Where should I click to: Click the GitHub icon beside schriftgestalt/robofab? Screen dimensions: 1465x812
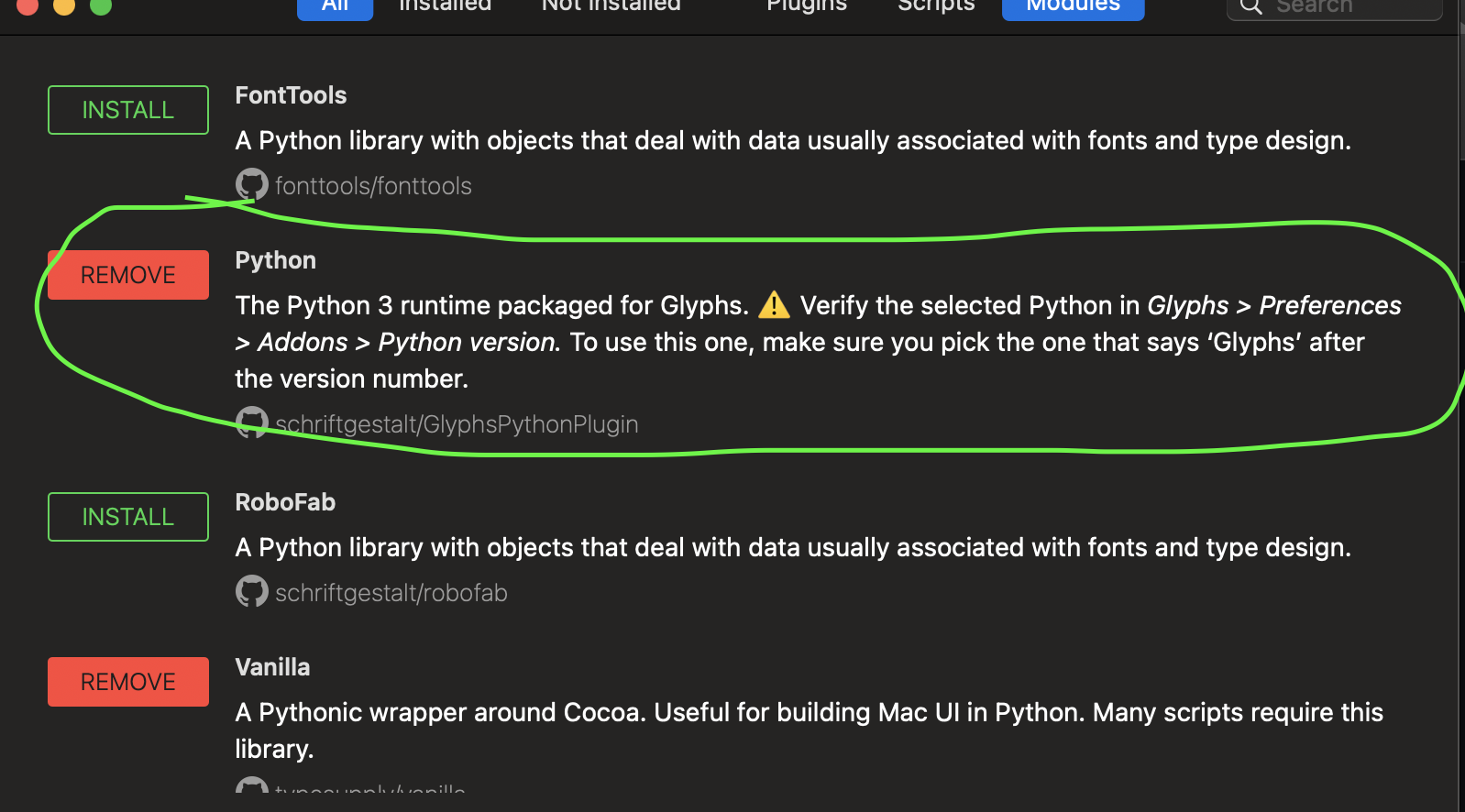252,592
